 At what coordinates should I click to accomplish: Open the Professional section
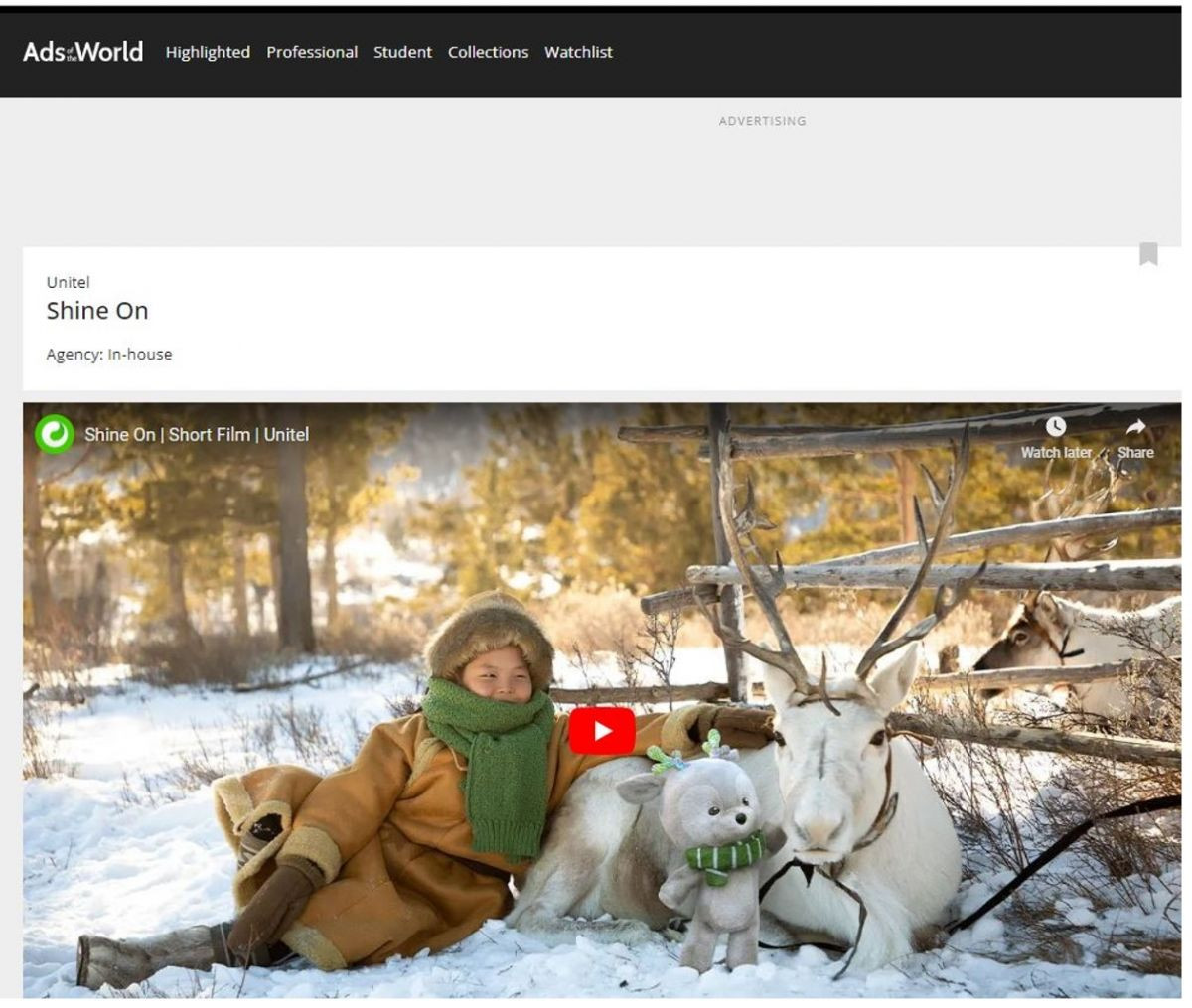[x=312, y=52]
